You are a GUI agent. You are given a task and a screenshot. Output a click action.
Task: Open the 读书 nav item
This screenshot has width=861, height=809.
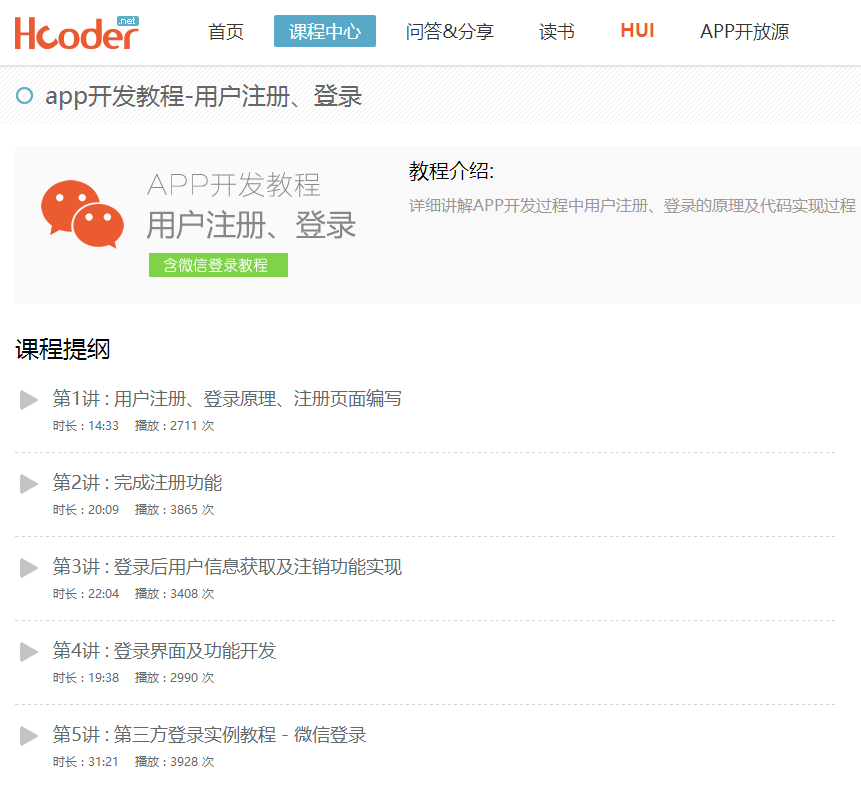pos(557,31)
